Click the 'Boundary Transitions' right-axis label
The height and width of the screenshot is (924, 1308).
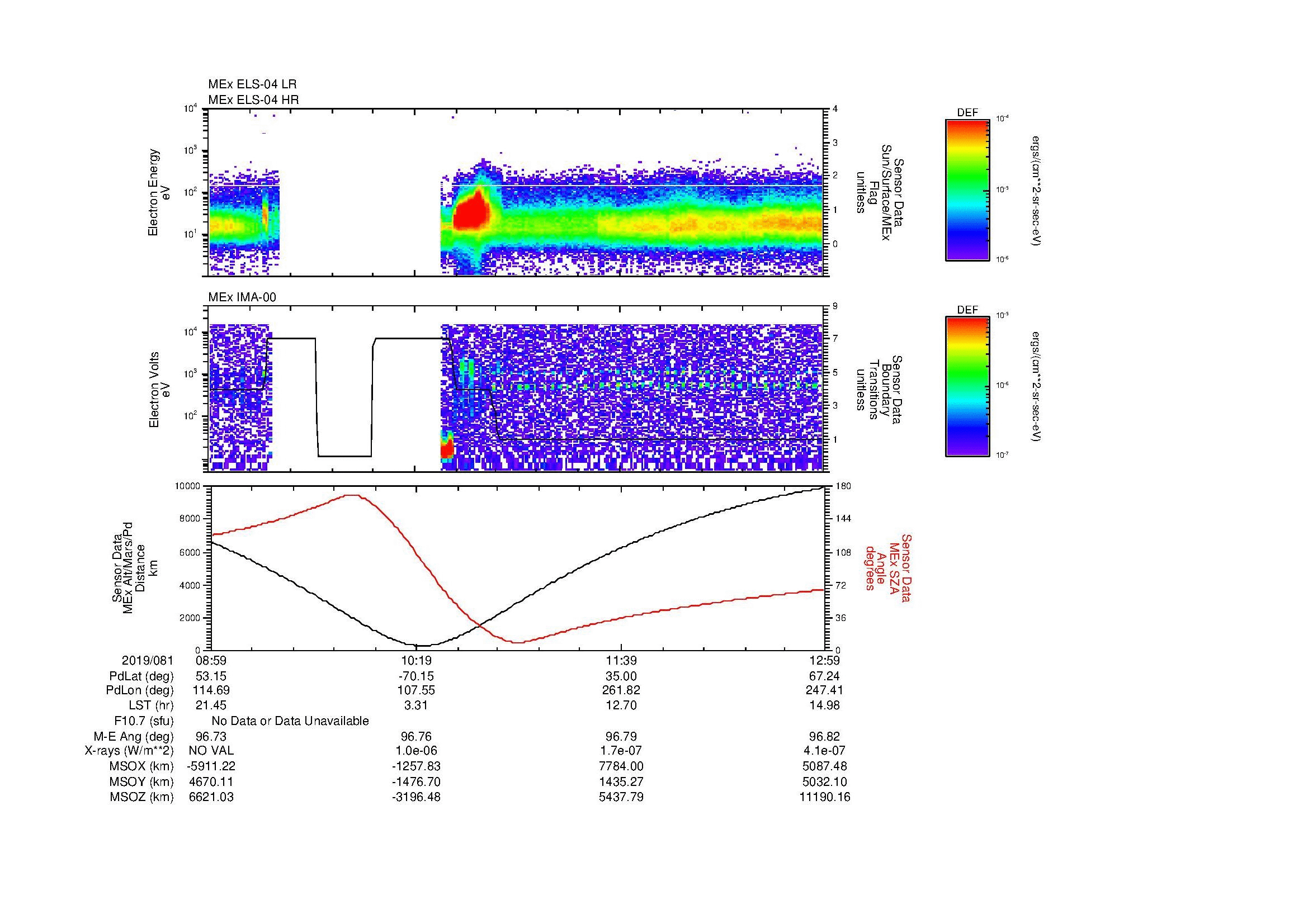(x=880, y=390)
